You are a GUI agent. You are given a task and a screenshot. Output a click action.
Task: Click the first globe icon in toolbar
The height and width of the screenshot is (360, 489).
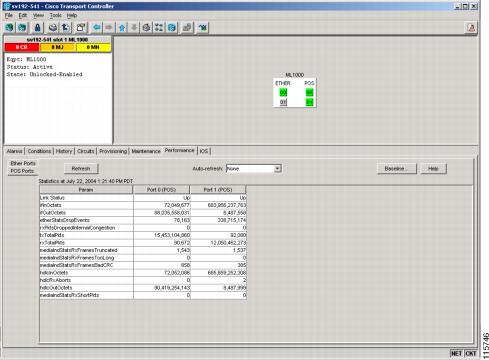[10, 28]
